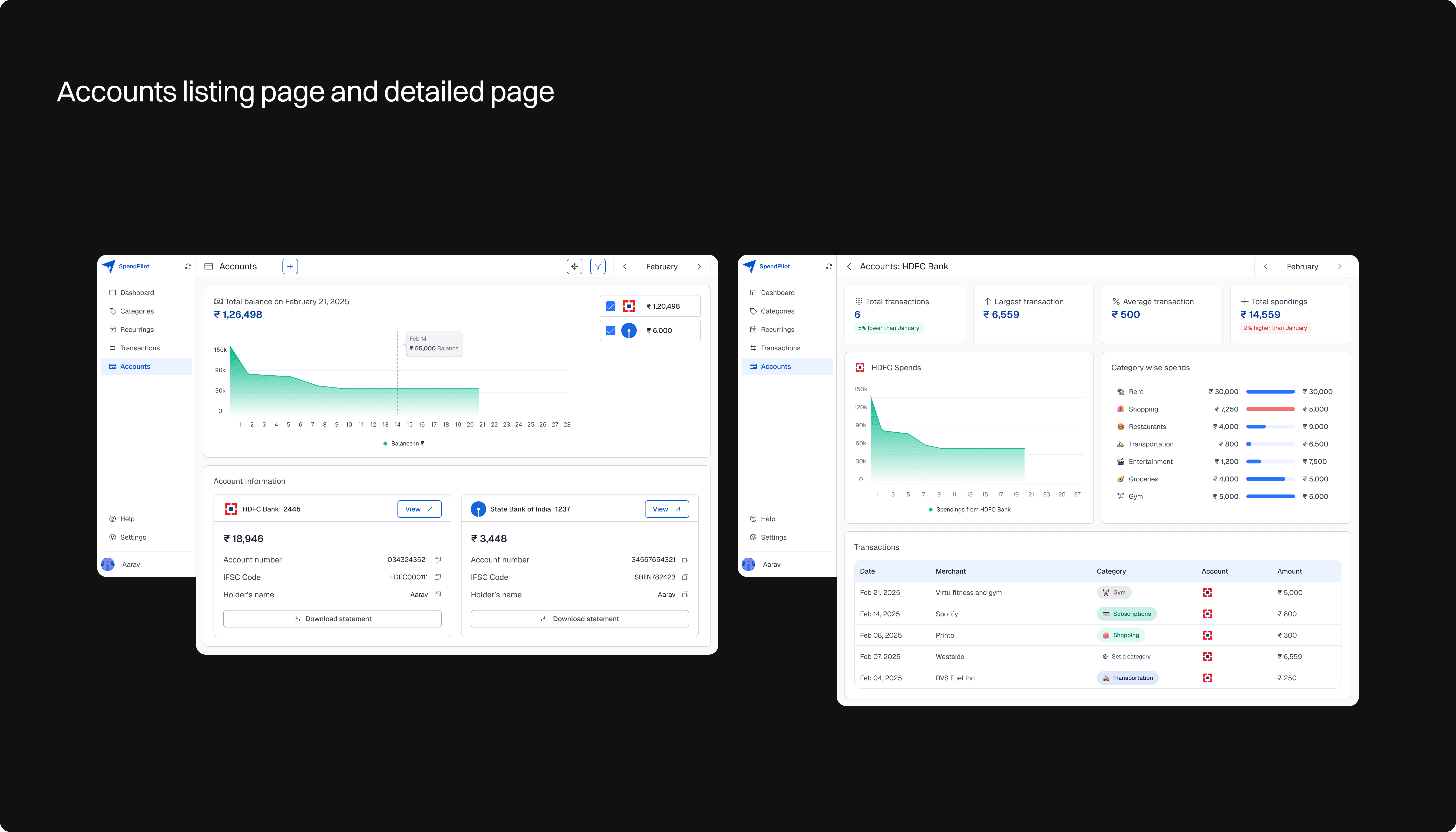Go to previous month in HDFC detail page

[x=1265, y=266]
